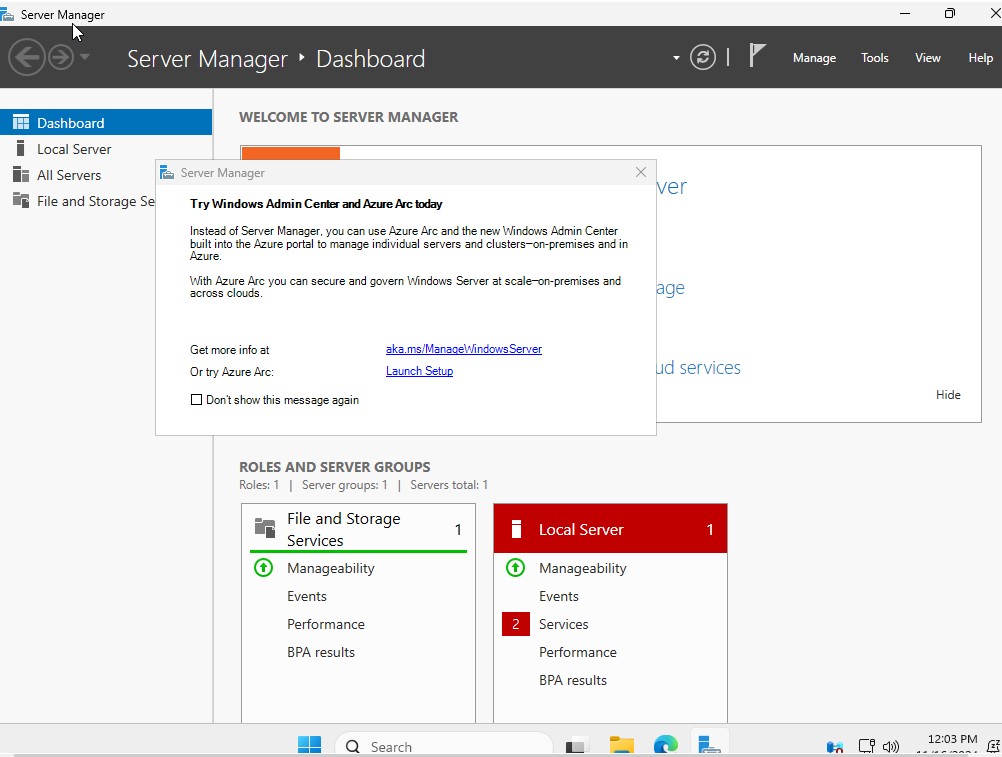Expand the navigation history dropdown arrow
This screenshot has width=1002, height=757.
(85, 58)
